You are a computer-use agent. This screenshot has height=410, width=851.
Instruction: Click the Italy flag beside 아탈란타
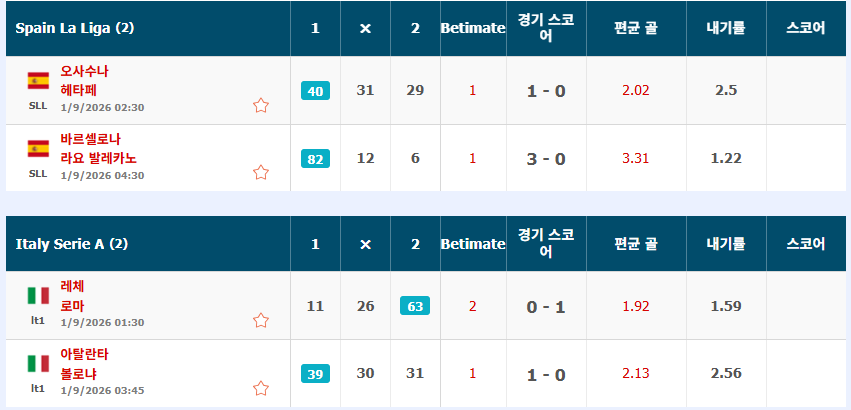[x=38, y=364]
